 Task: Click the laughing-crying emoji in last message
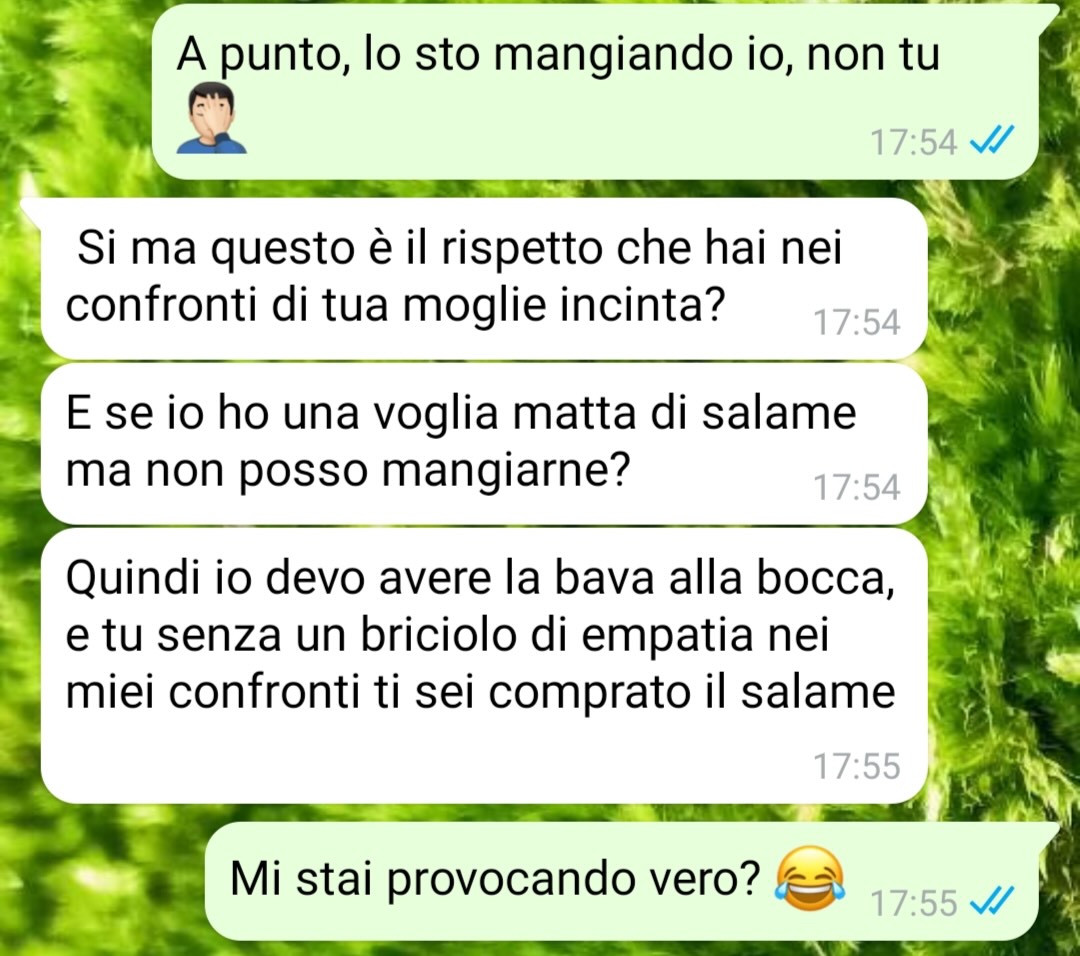click(810, 880)
